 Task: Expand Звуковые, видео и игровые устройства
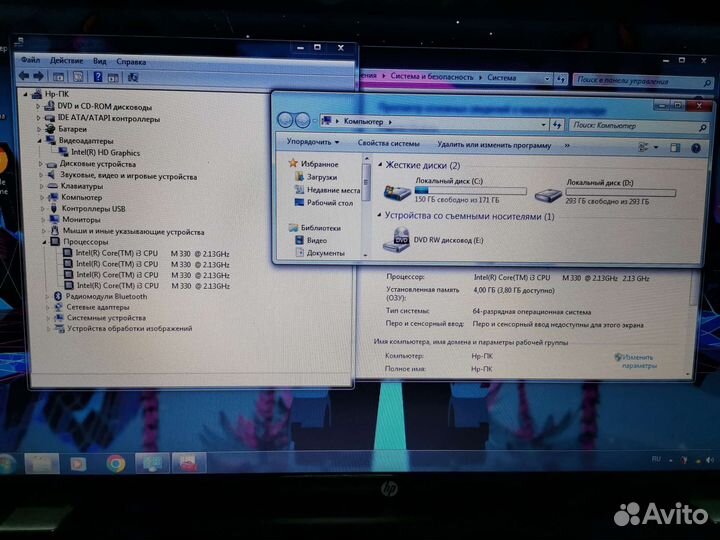pyautogui.click(x=41, y=175)
